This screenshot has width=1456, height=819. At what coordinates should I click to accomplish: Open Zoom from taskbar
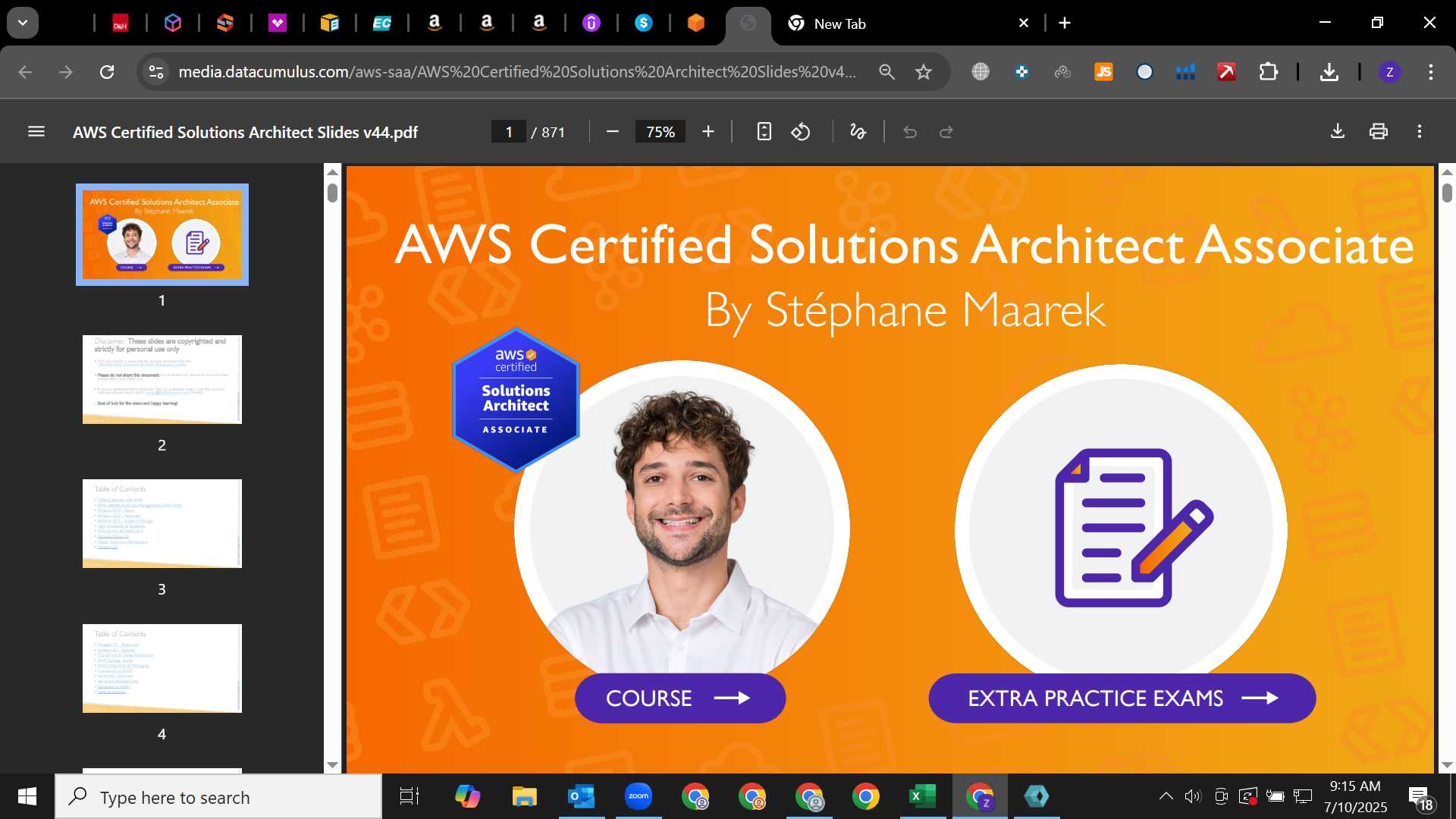tap(639, 796)
